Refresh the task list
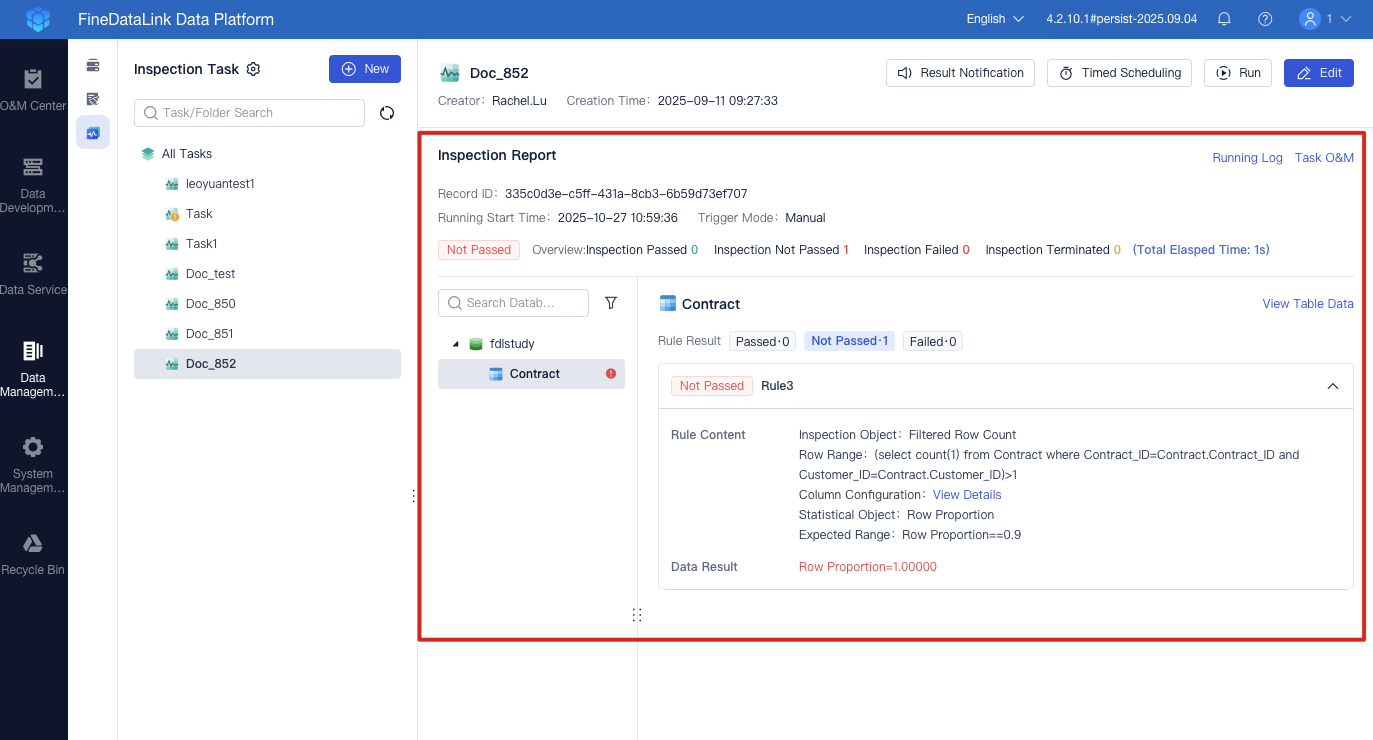The image size is (1373, 740). pos(387,113)
